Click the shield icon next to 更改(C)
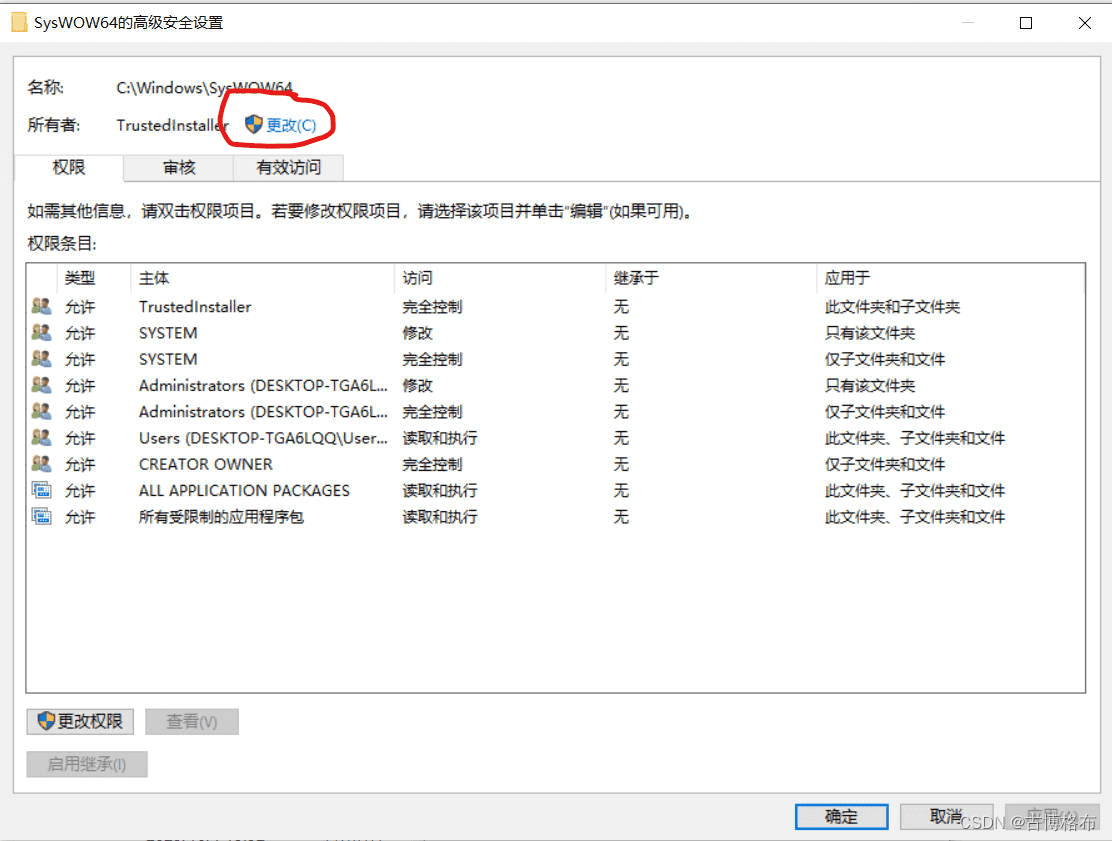1112x841 pixels. (254, 125)
